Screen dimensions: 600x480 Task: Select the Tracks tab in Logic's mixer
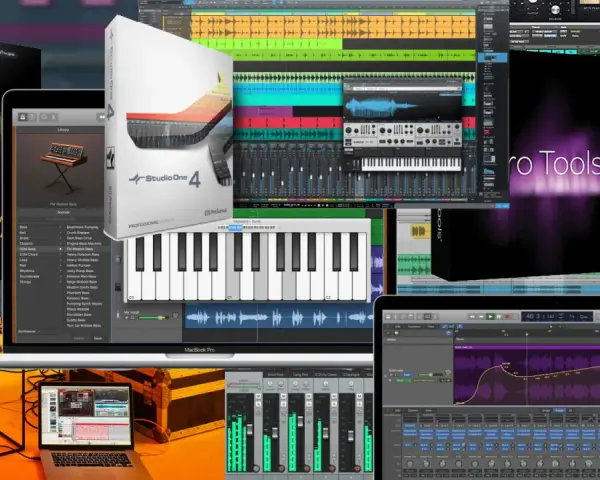point(559,410)
